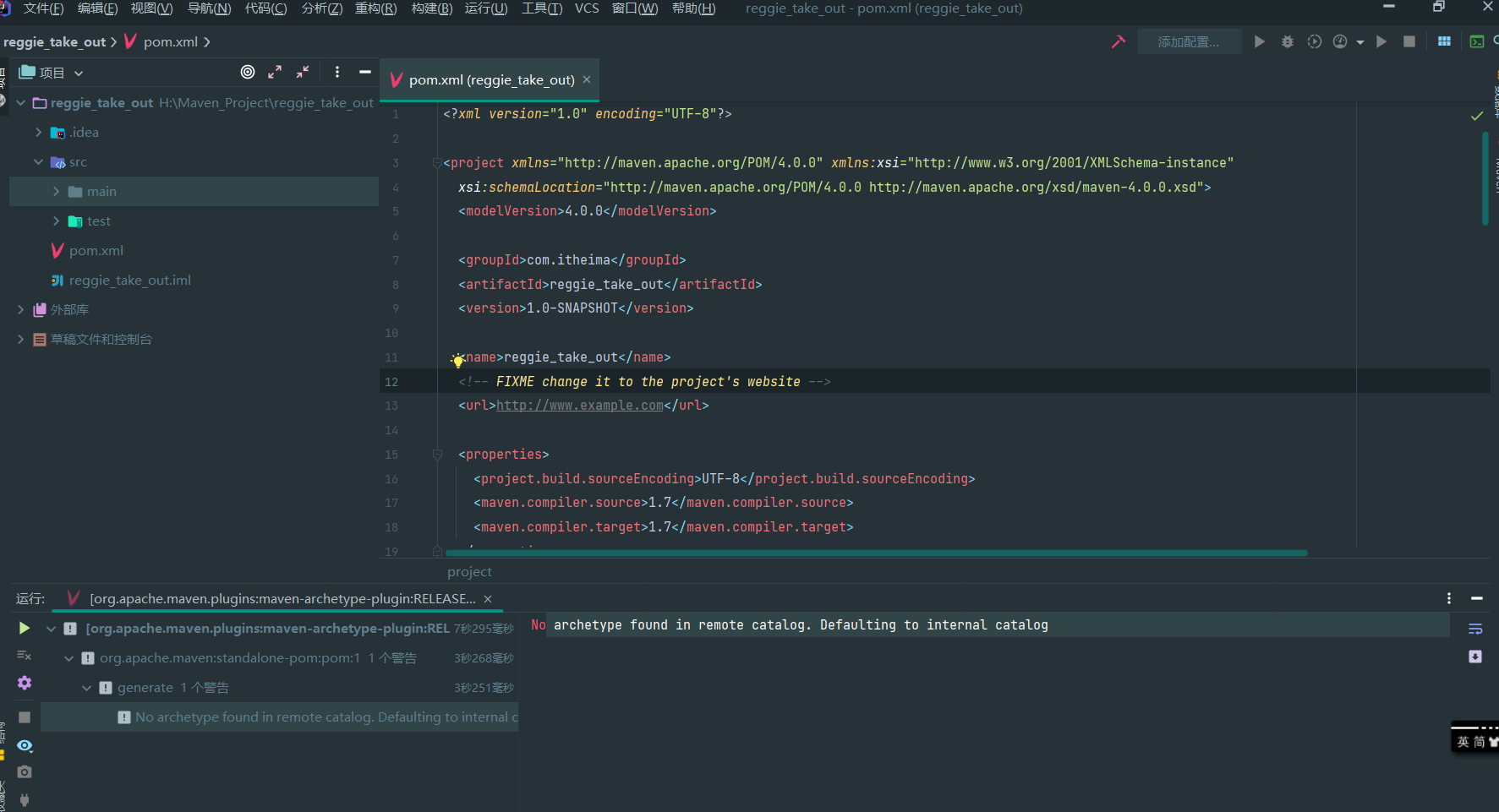Screen dimensions: 1499x812
Task: Click scroll-to-end icon in run console
Action: pyautogui.click(x=1475, y=657)
